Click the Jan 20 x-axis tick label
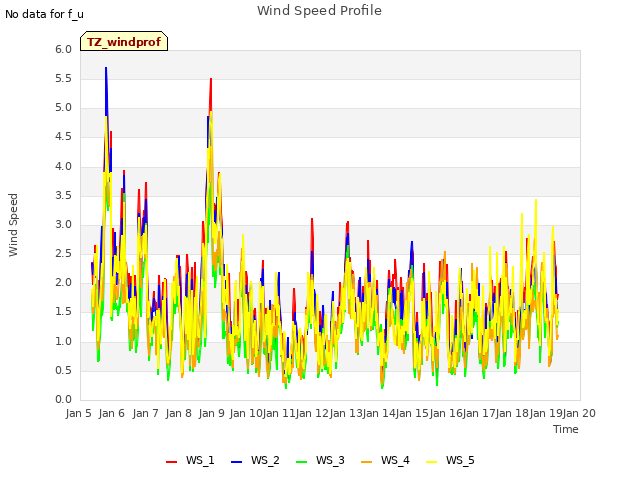The height and width of the screenshot is (480, 640). click(580, 413)
